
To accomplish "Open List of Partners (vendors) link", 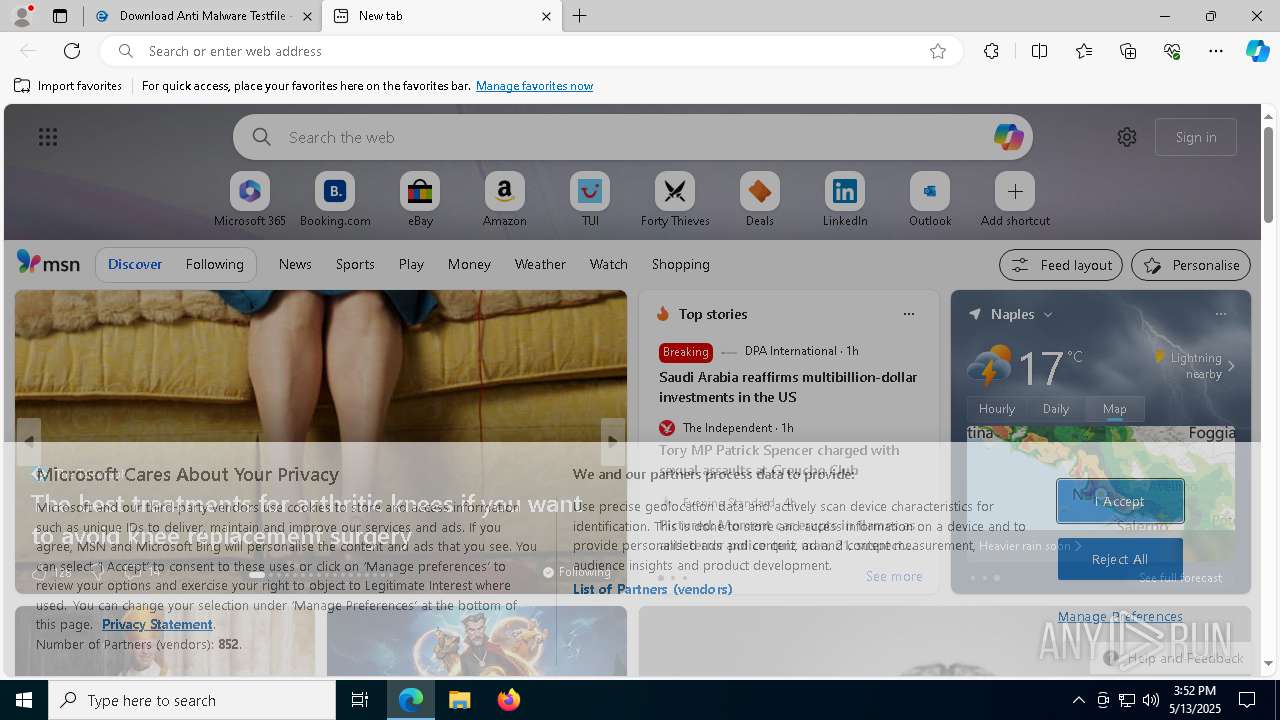I will pyautogui.click(x=652, y=589).
